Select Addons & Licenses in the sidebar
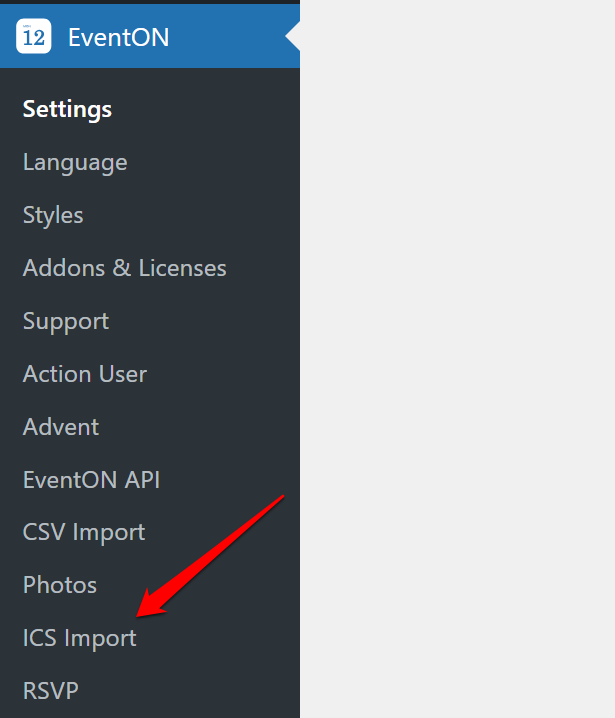Image resolution: width=615 pixels, height=718 pixels. click(x=125, y=268)
